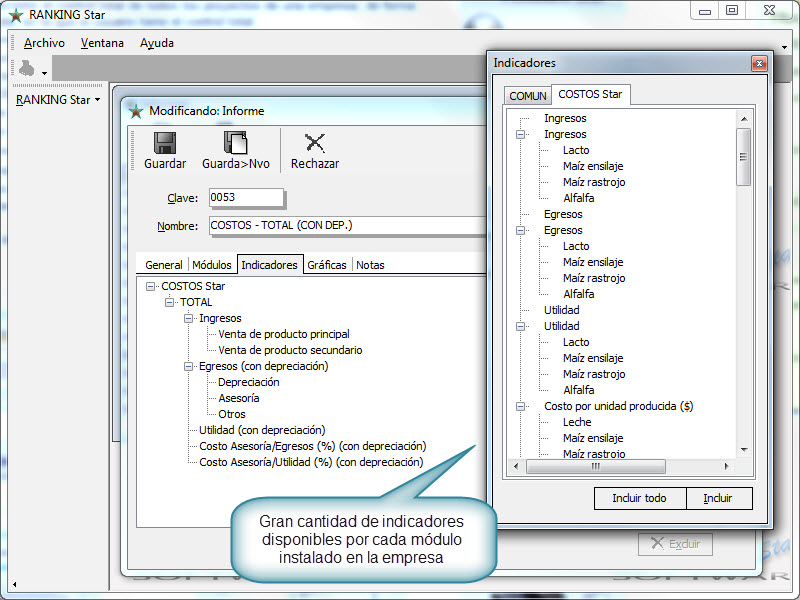Select 'Maíz ensilaje' under Costo por unidad producida

coord(593,438)
